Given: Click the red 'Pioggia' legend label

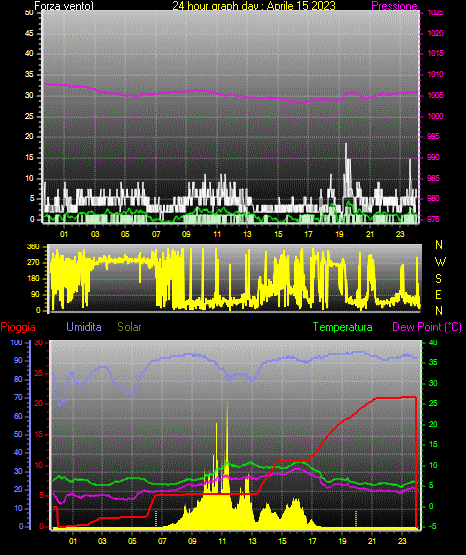Looking at the screenshot, I should pos(18,327).
